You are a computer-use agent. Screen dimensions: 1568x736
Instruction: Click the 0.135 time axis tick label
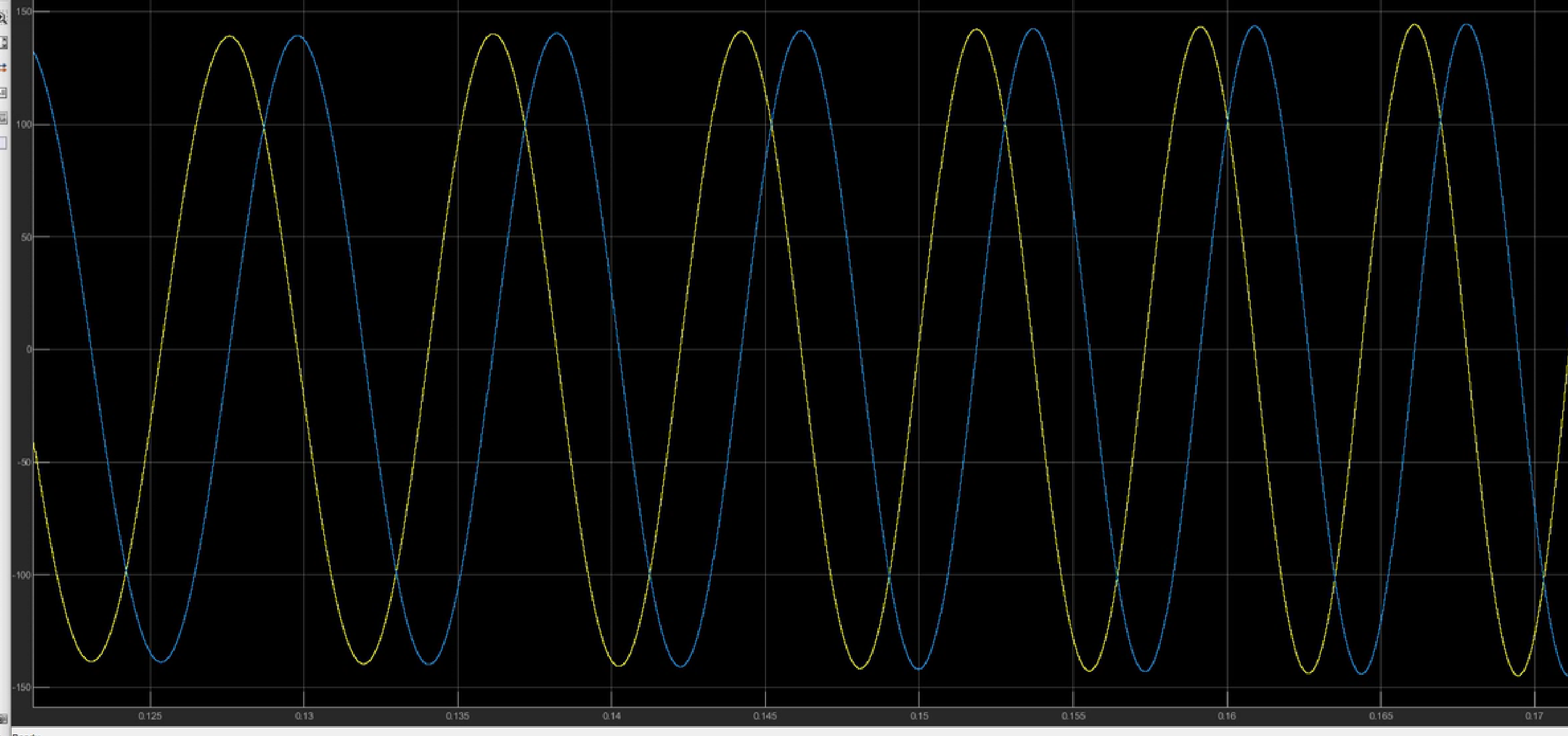(x=457, y=716)
